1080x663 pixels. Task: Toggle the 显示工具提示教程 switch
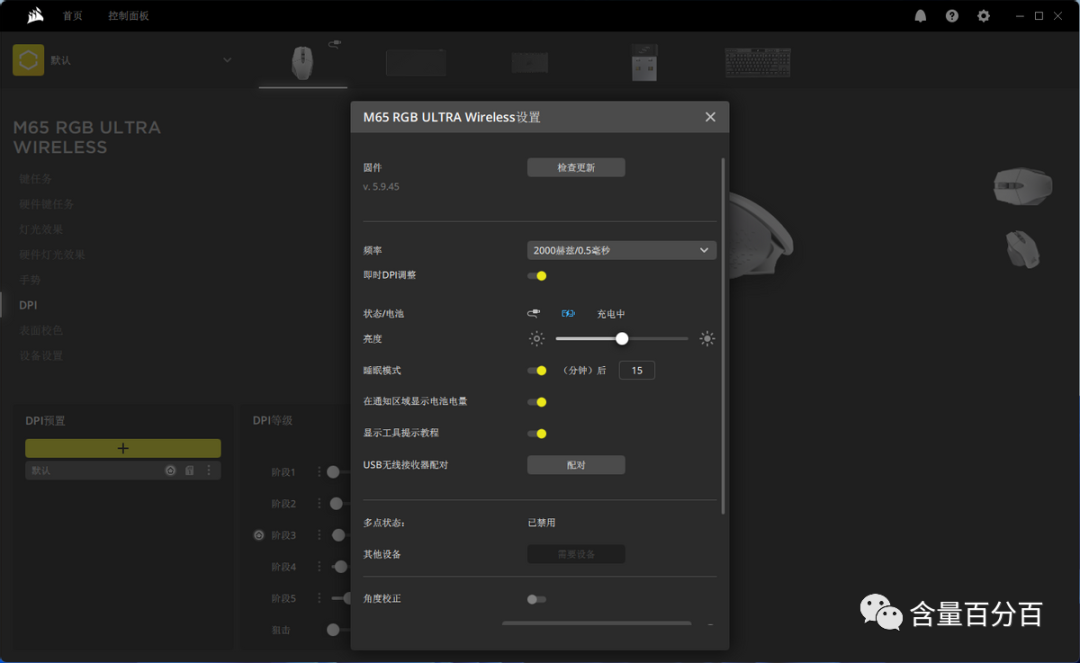[x=537, y=434]
